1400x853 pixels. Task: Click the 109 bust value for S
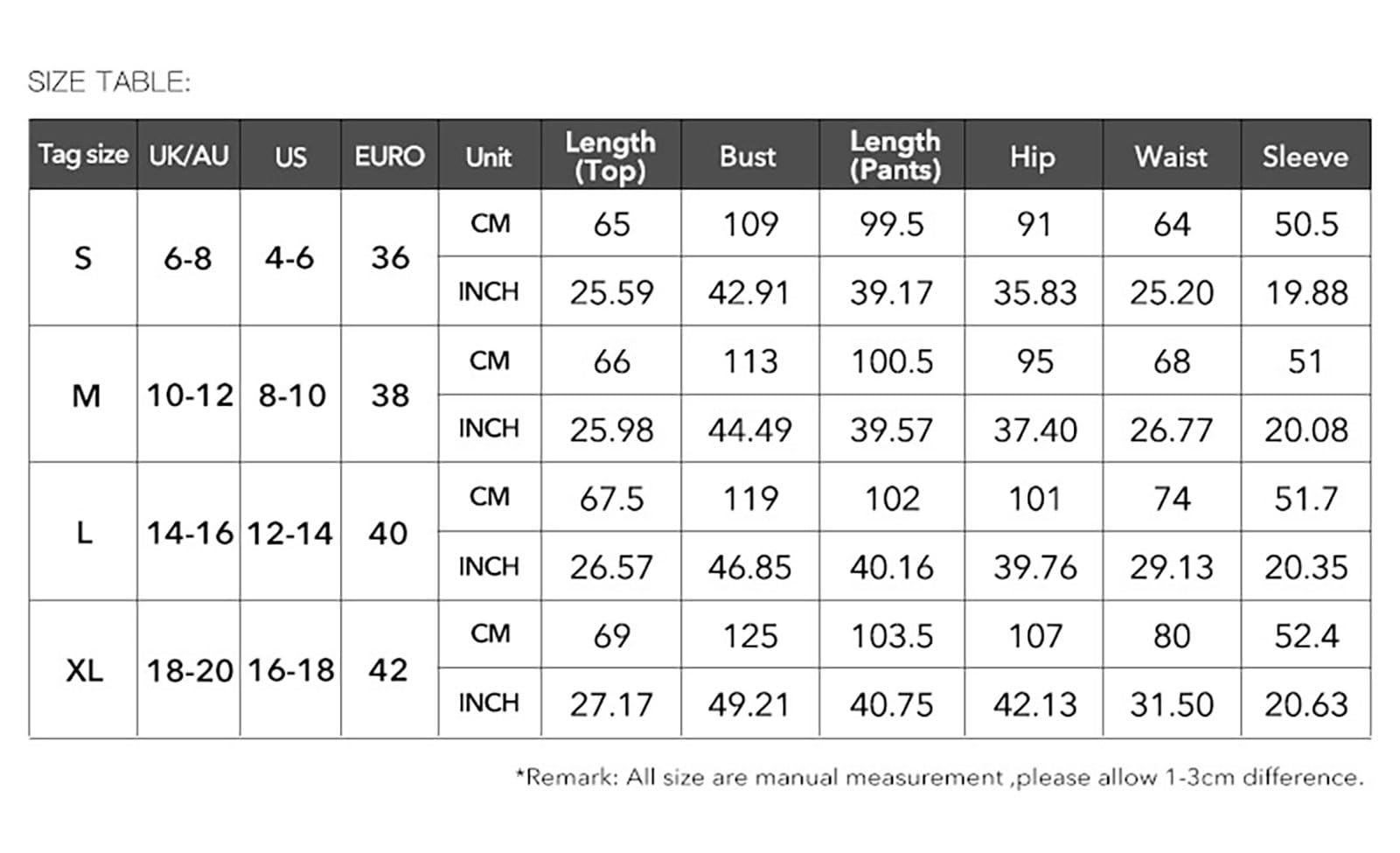coord(749,224)
